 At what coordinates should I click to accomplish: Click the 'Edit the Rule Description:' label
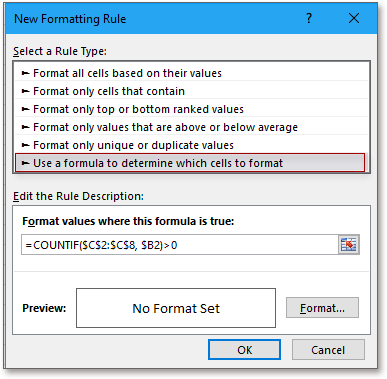coord(78,196)
